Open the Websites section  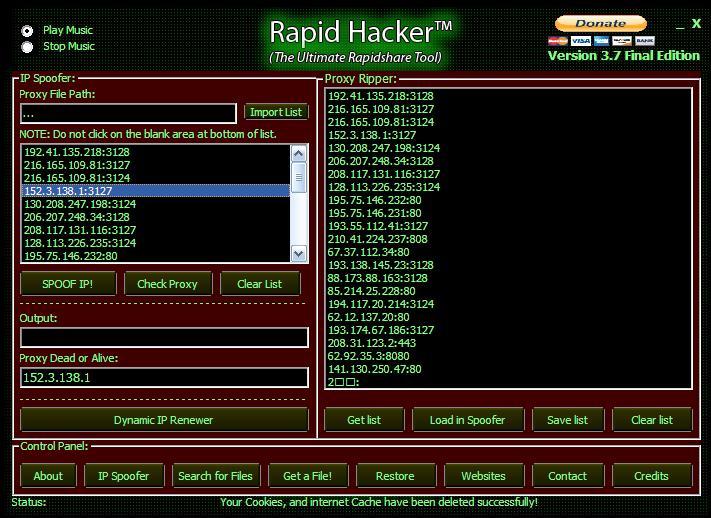tap(483, 476)
